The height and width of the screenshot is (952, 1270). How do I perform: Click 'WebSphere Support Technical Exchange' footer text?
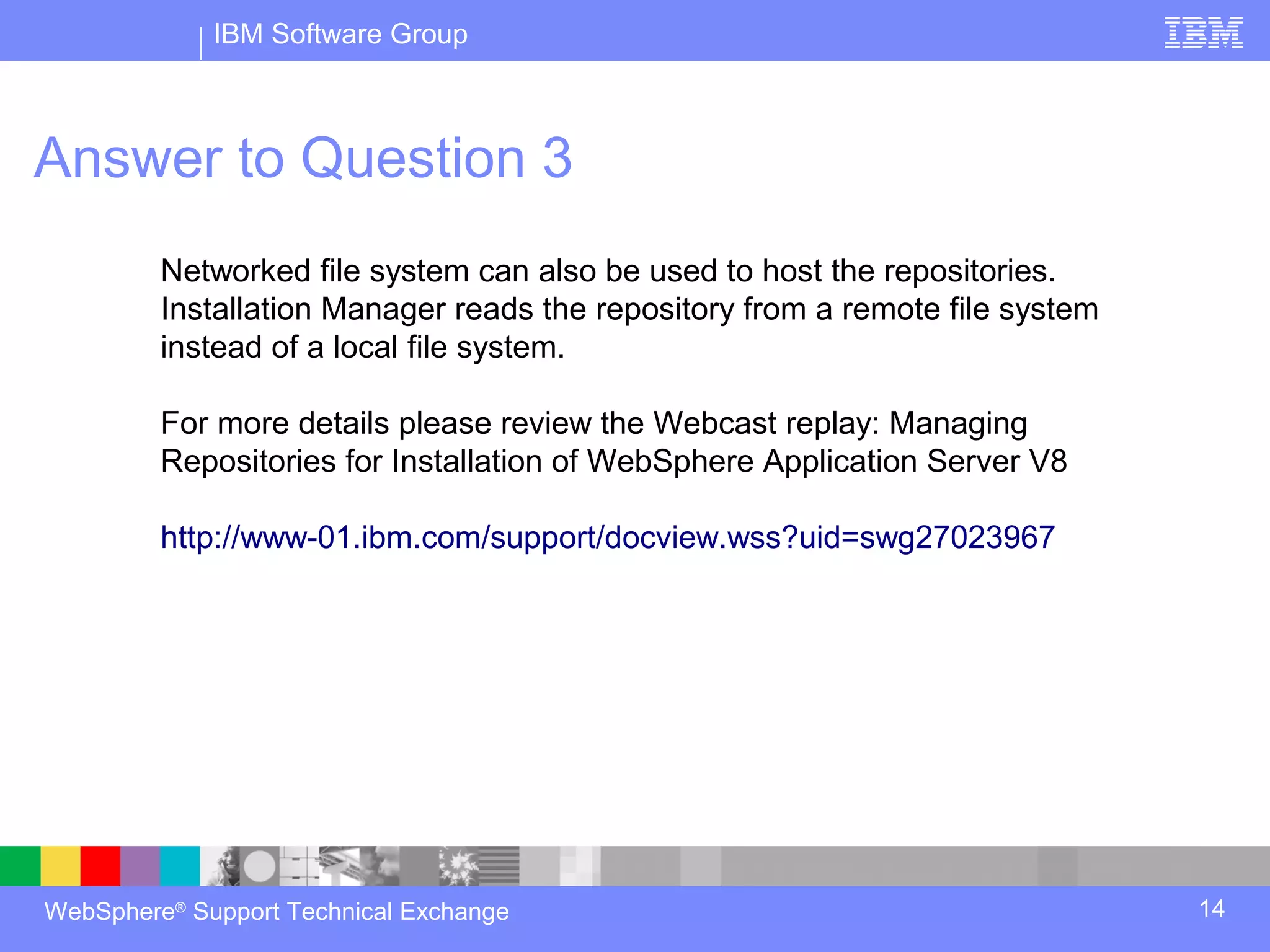pos(277,912)
